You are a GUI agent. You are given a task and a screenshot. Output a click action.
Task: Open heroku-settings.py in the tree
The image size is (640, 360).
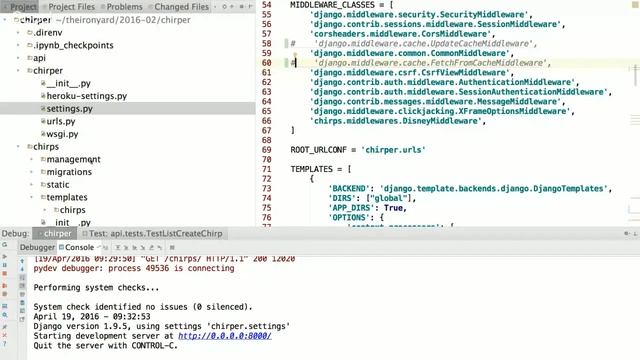pyautogui.click(x=87, y=96)
